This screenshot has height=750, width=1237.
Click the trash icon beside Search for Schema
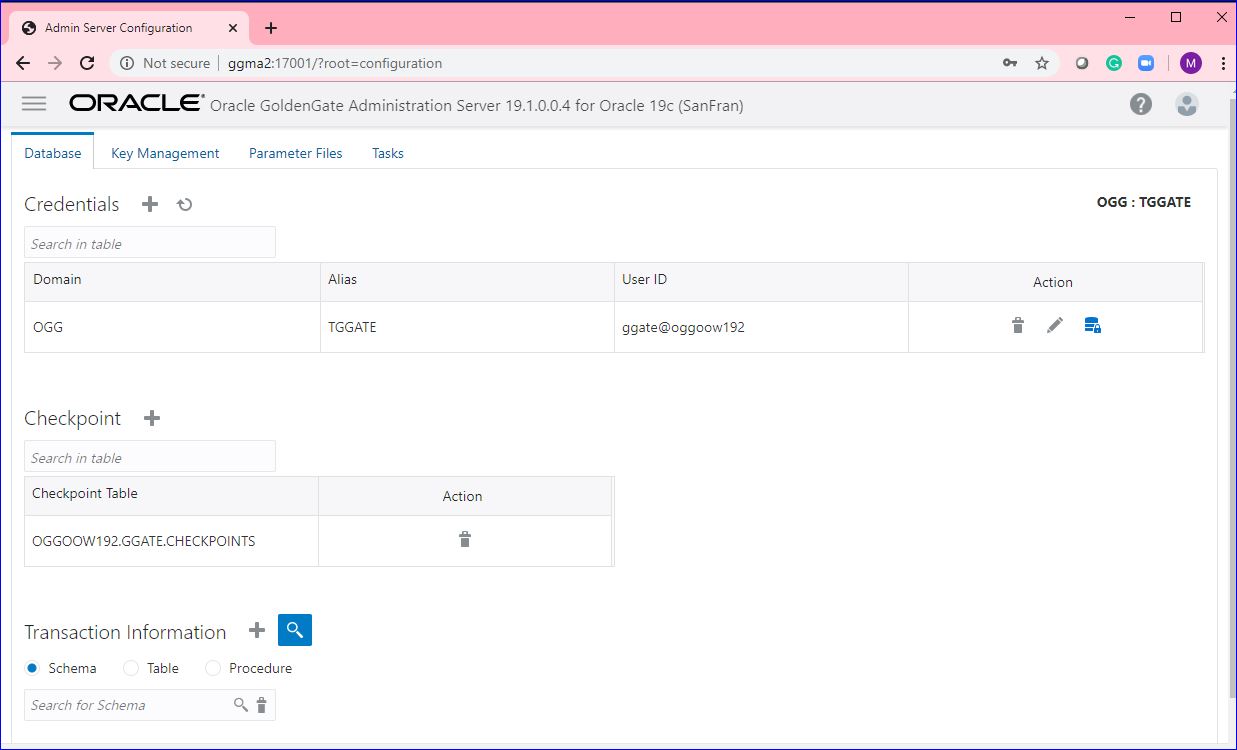coord(262,705)
